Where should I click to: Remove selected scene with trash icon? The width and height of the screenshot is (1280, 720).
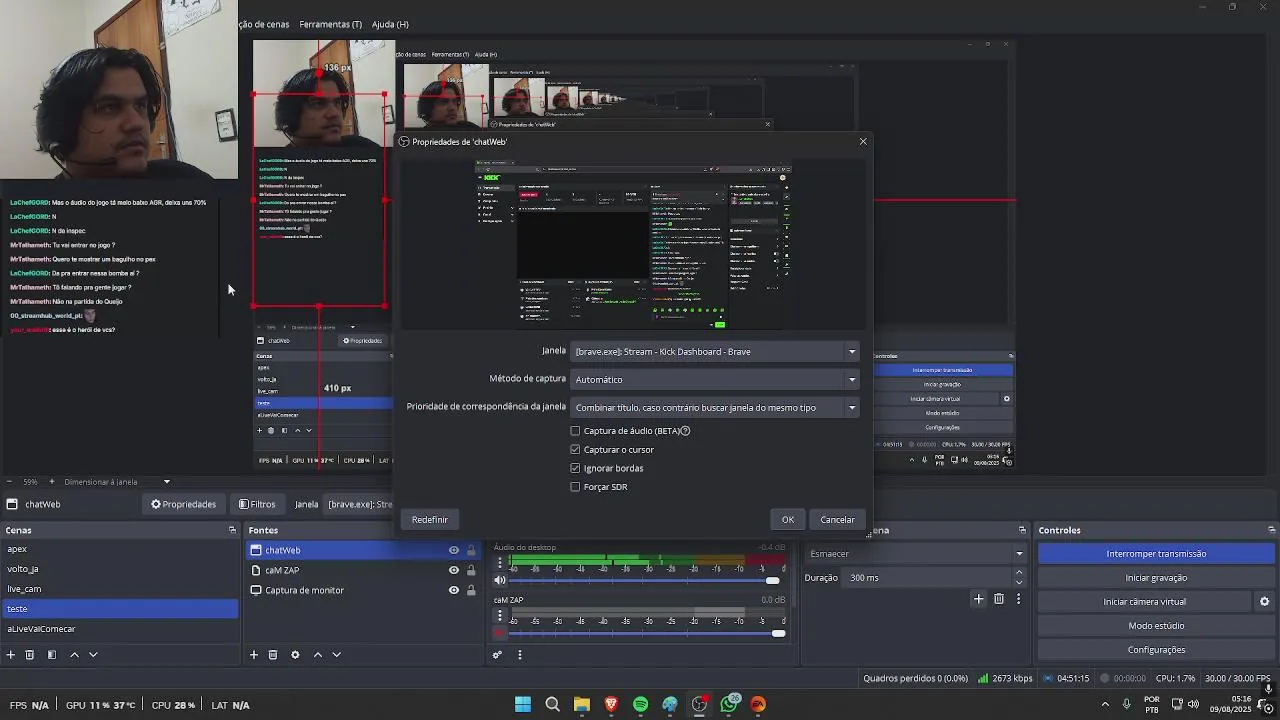tap(30, 655)
